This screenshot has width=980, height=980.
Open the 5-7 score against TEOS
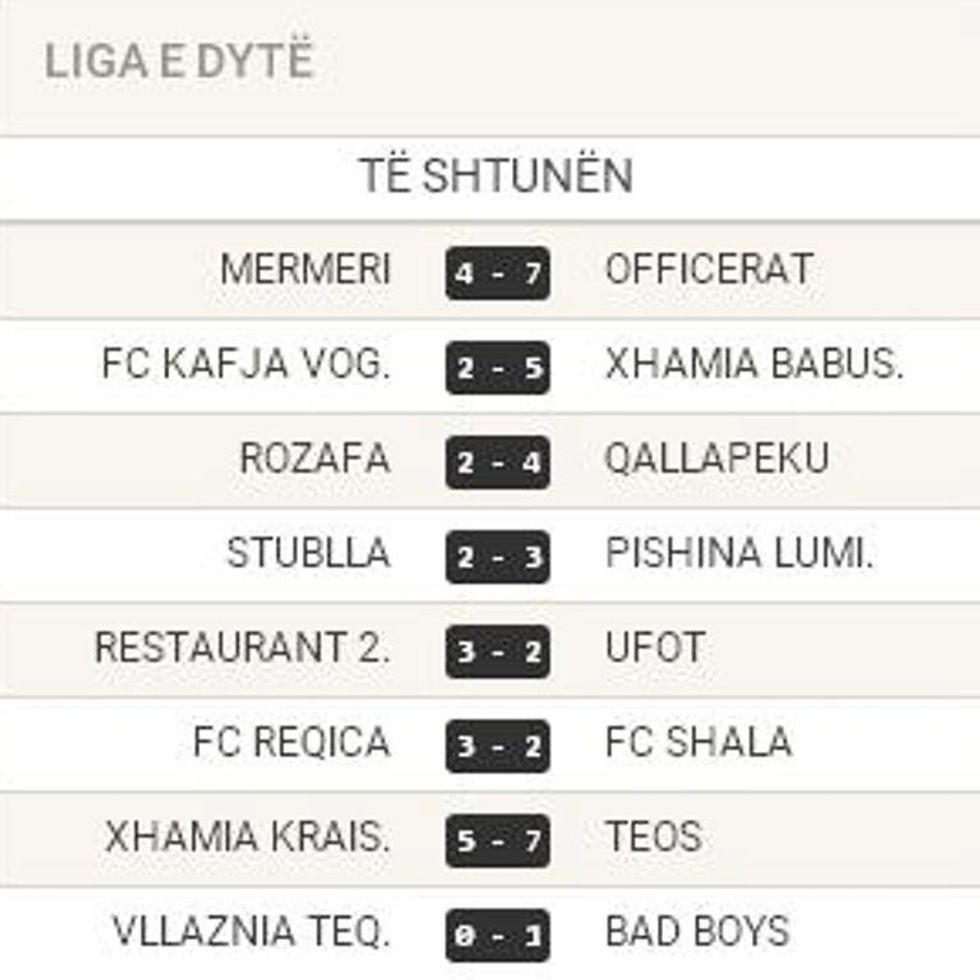498,840
